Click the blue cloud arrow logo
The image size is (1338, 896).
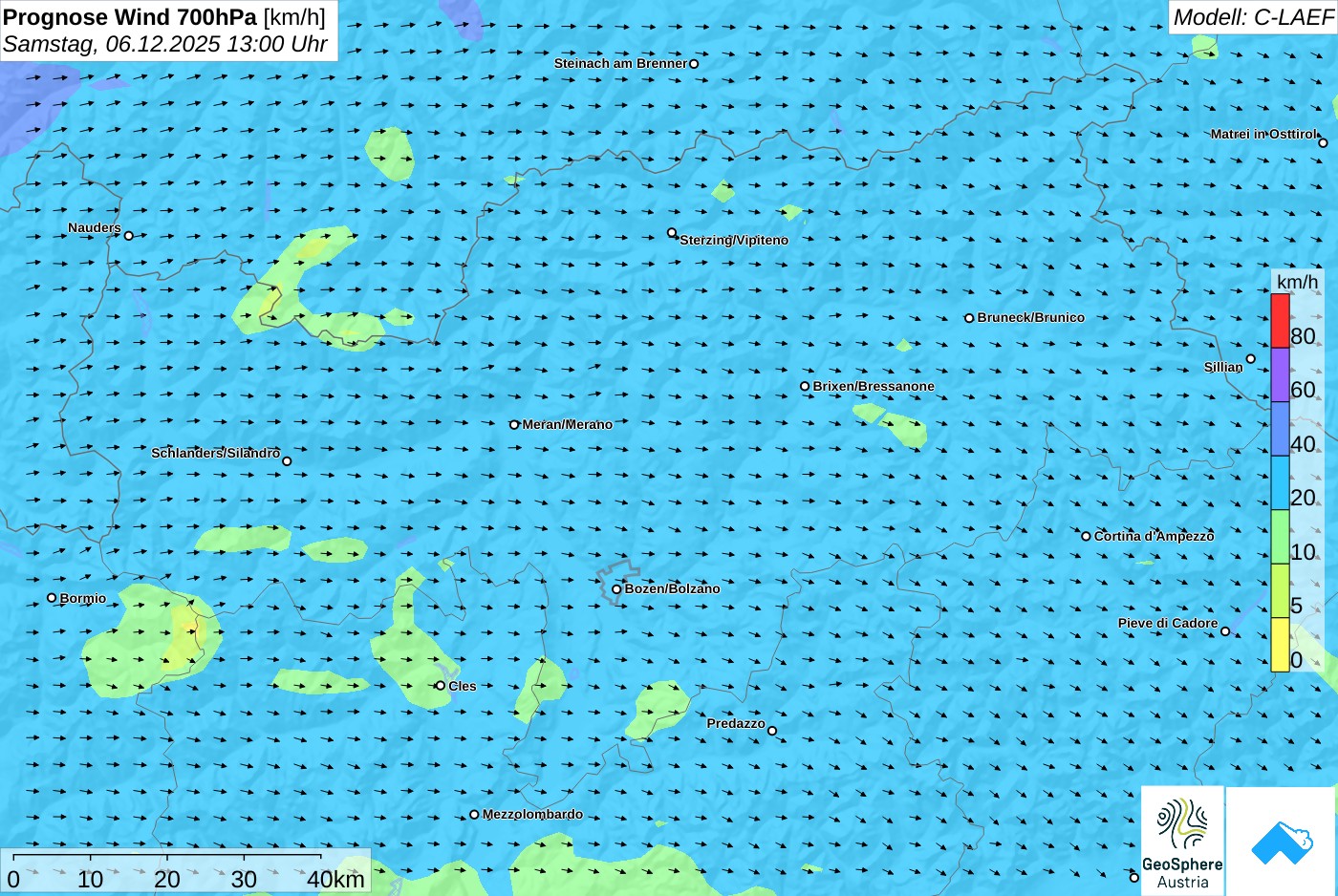pos(1283,843)
